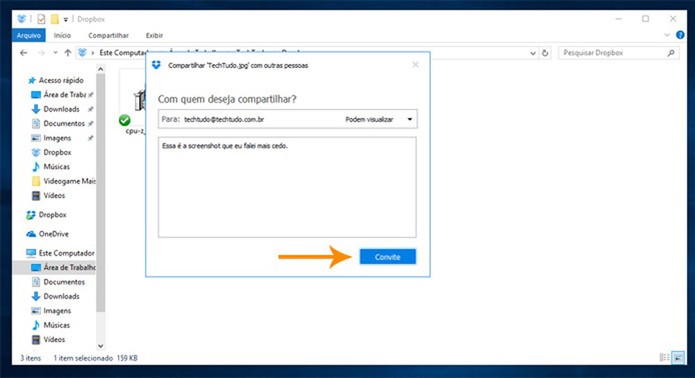Image resolution: width=695 pixels, height=378 pixels.
Task: Open the Arquivo menu
Action: tap(29, 35)
